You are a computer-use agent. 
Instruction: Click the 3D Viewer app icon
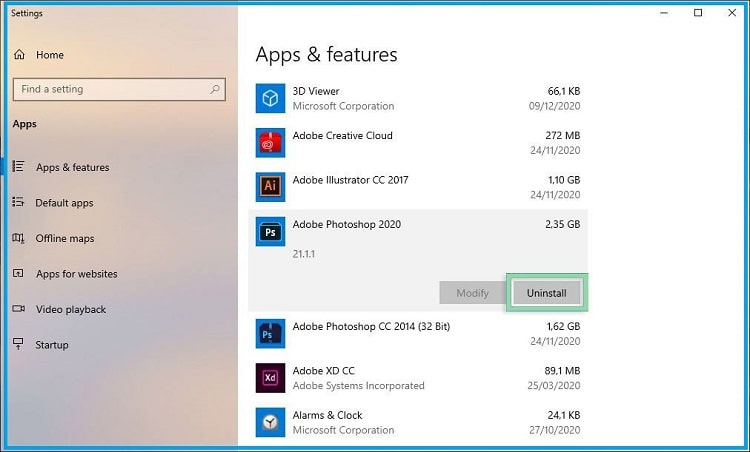pos(270,99)
